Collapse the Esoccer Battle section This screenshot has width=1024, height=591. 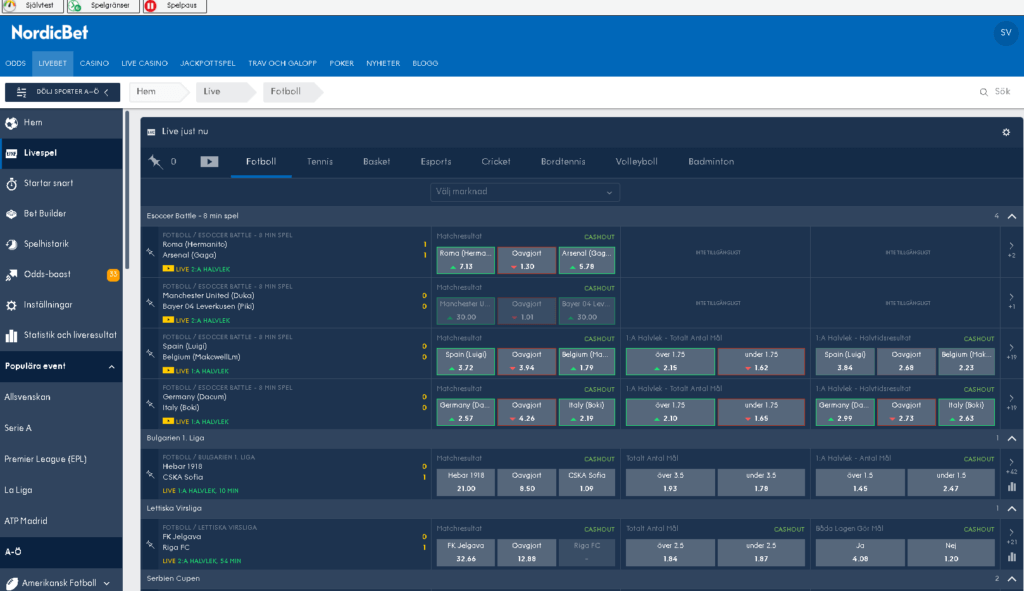[1012, 216]
